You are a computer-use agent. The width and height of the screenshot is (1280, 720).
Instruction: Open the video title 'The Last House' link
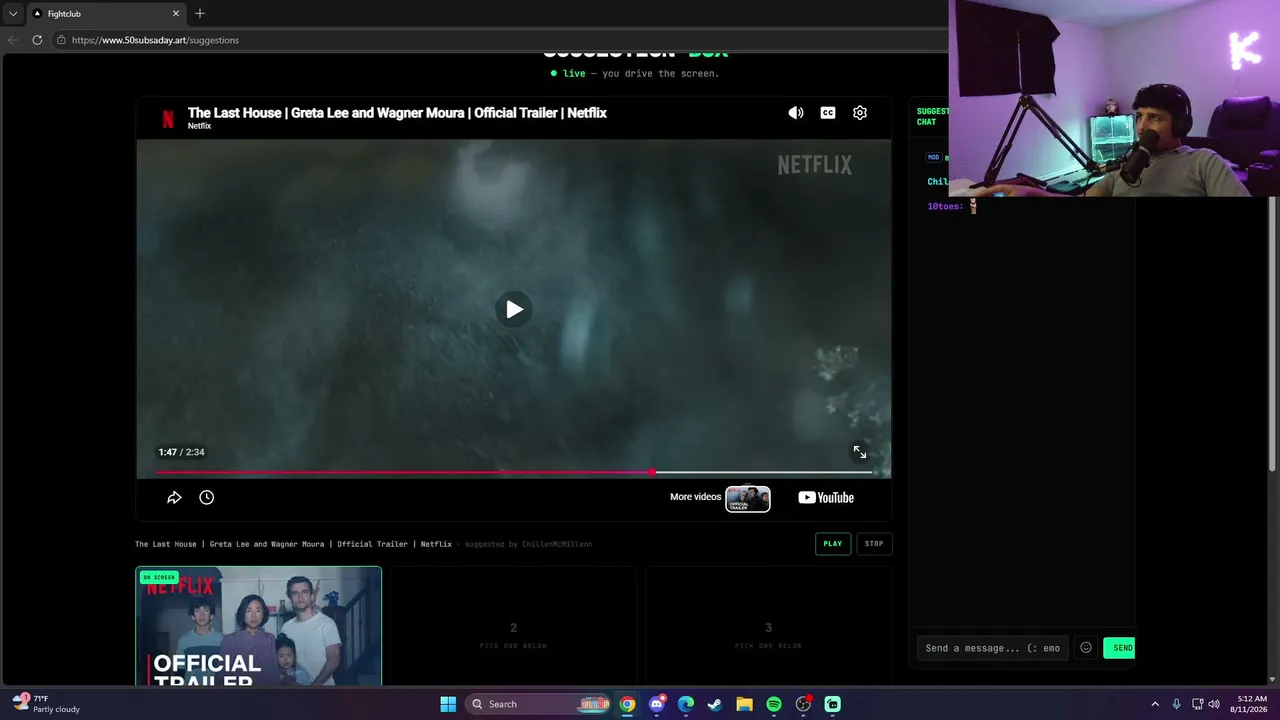(397, 113)
